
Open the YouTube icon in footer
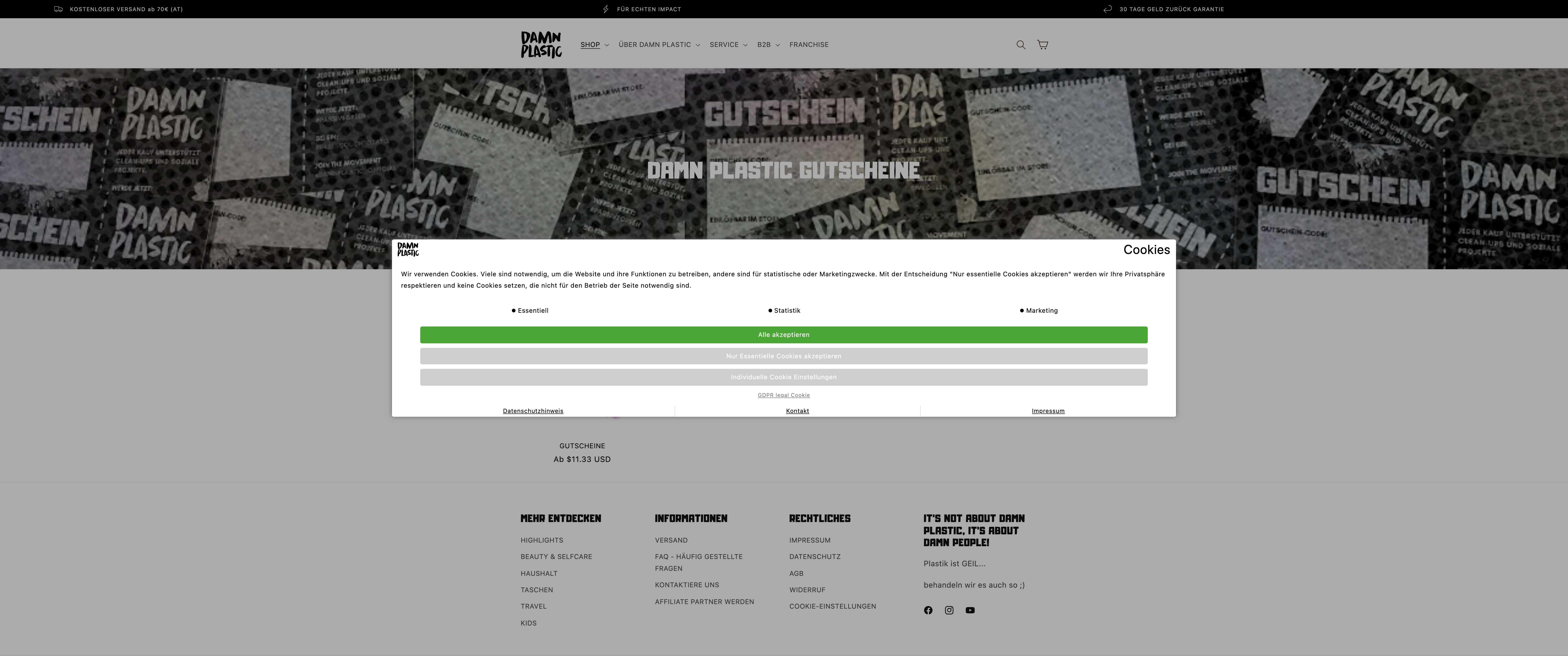970,610
